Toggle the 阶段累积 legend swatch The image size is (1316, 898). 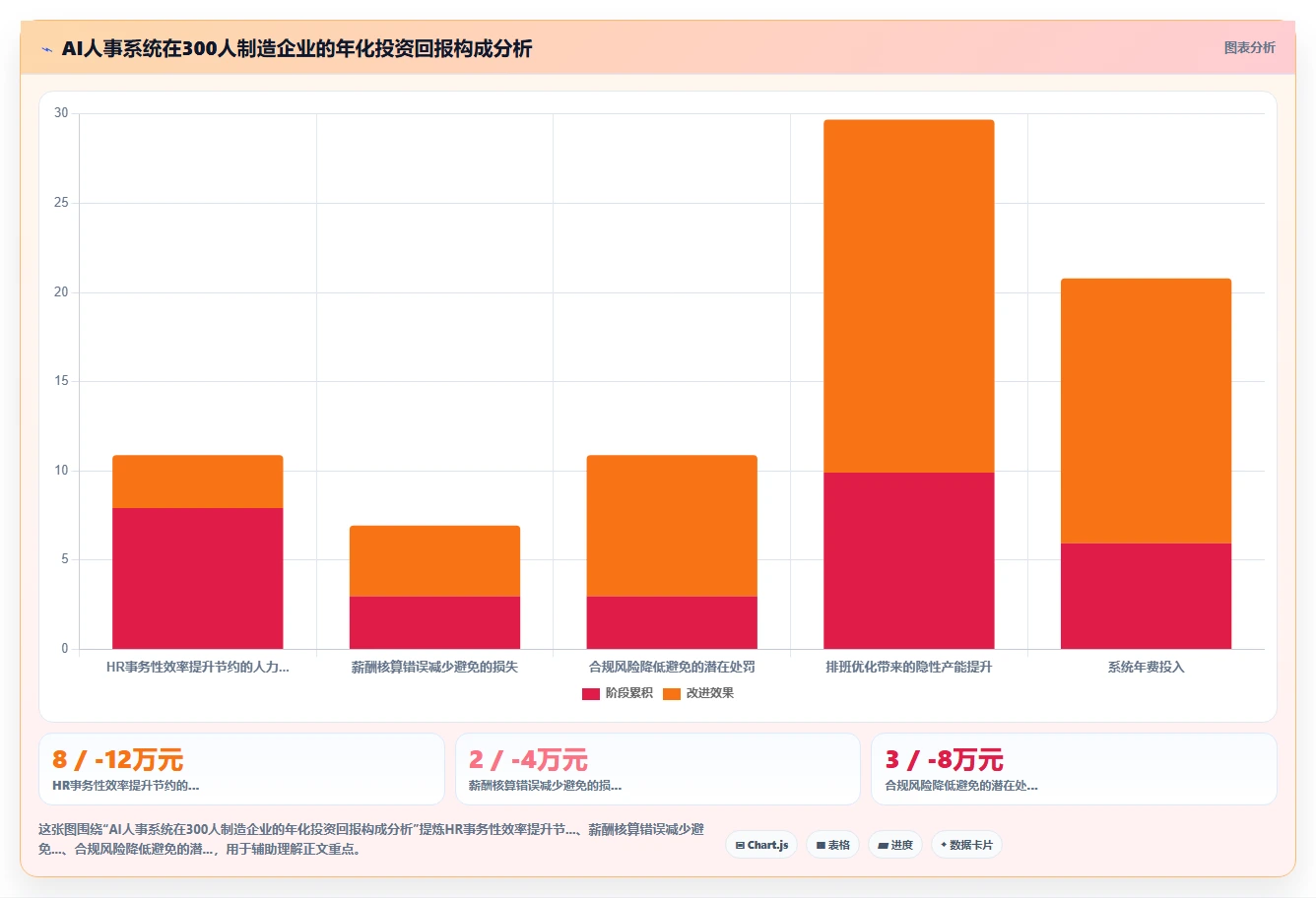pyautogui.click(x=591, y=693)
